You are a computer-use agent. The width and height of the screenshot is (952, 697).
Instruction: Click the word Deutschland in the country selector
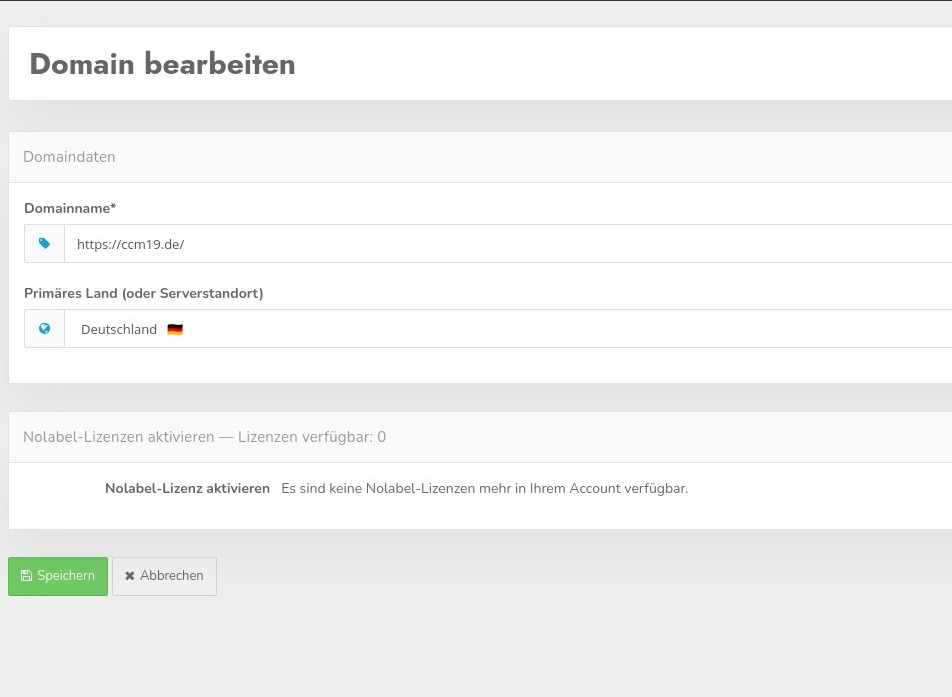[119, 330]
